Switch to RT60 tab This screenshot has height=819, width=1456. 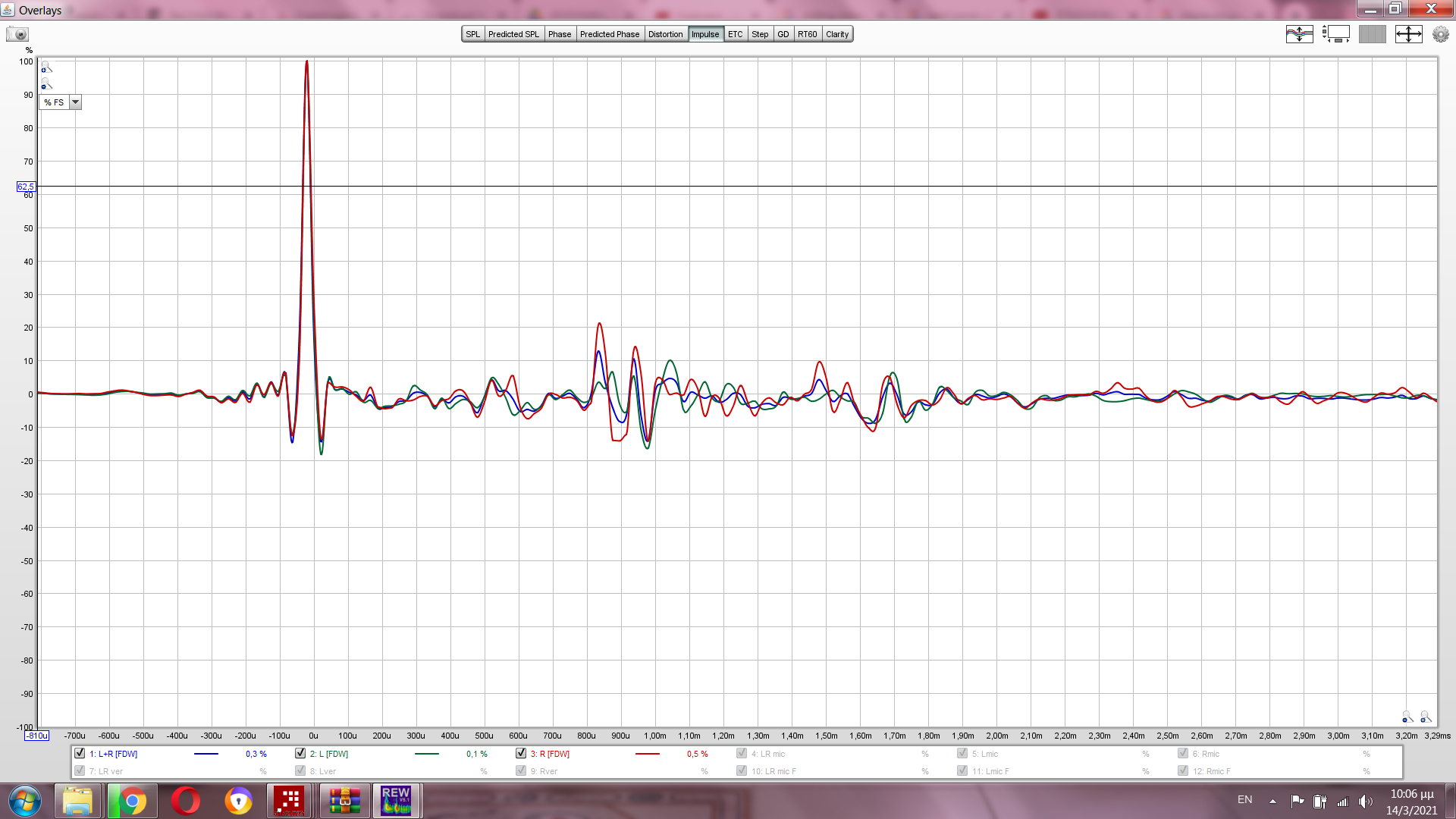[808, 34]
